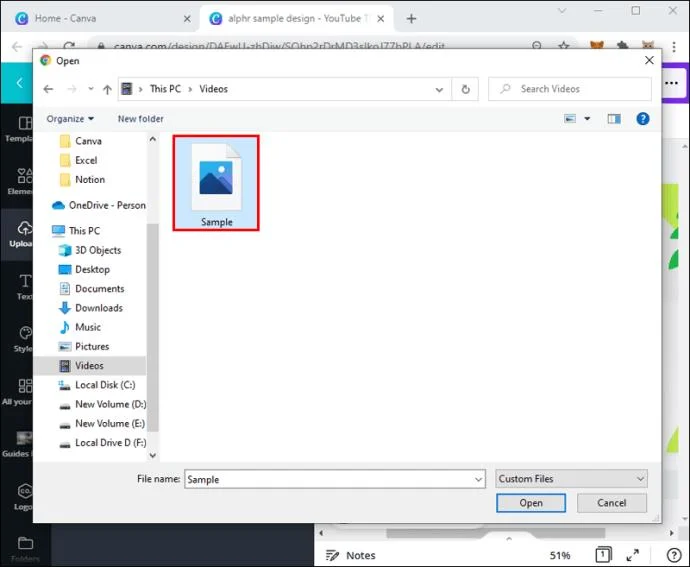Close the Open dialog
This screenshot has width=690, height=567.
[x=649, y=60]
